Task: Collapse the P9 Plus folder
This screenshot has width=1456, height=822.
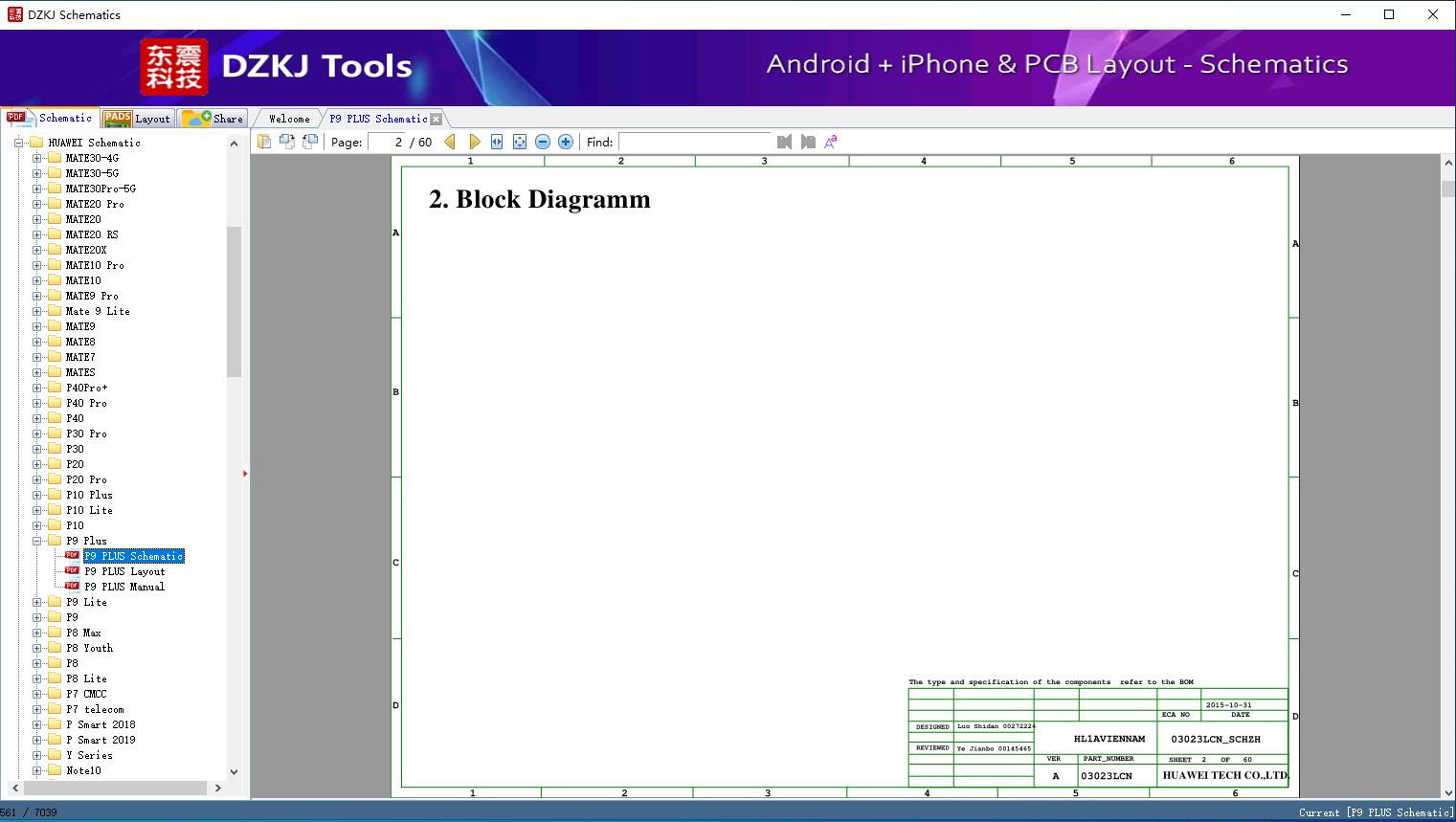Action: pyautogui.click(x=36, y=541)
